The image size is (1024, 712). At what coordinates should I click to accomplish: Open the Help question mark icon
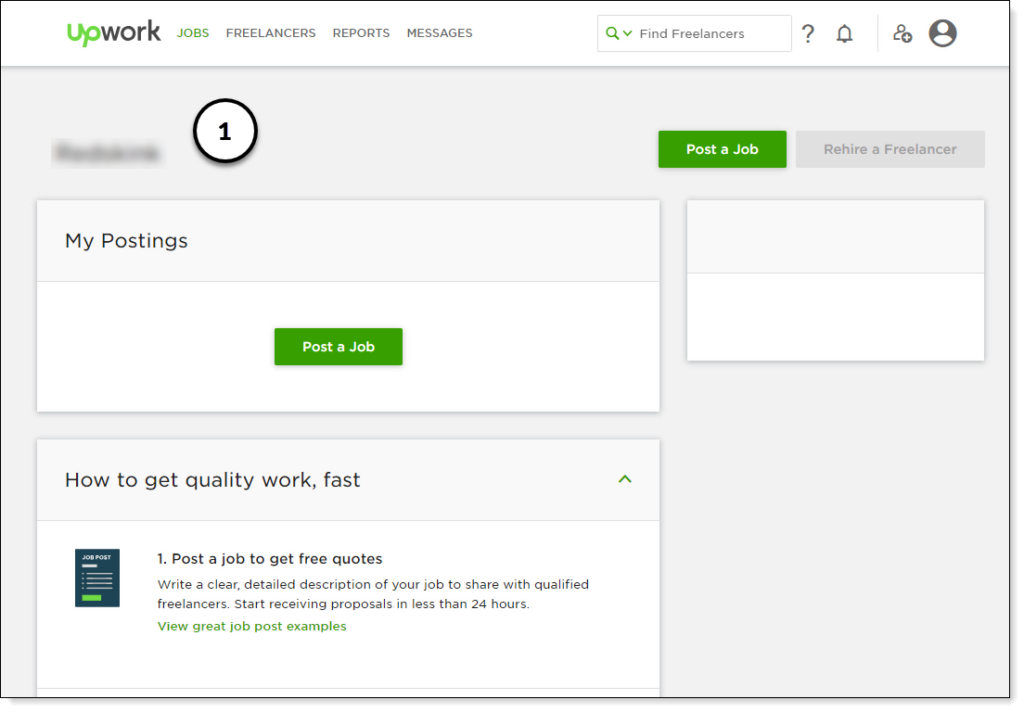click(808, 34)
